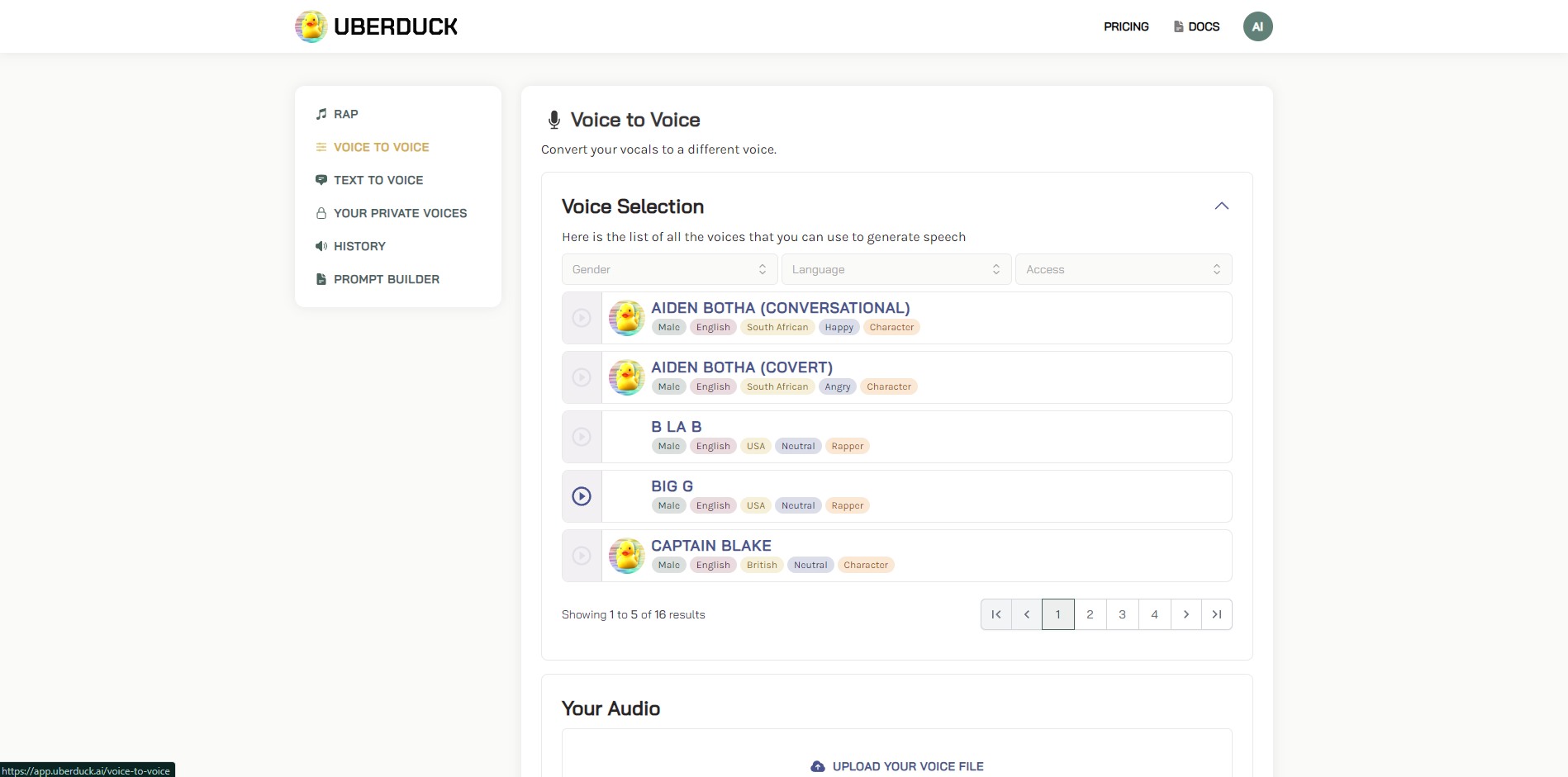Select the Aiden Botha (Covert) voice

[x=742, y=367]
